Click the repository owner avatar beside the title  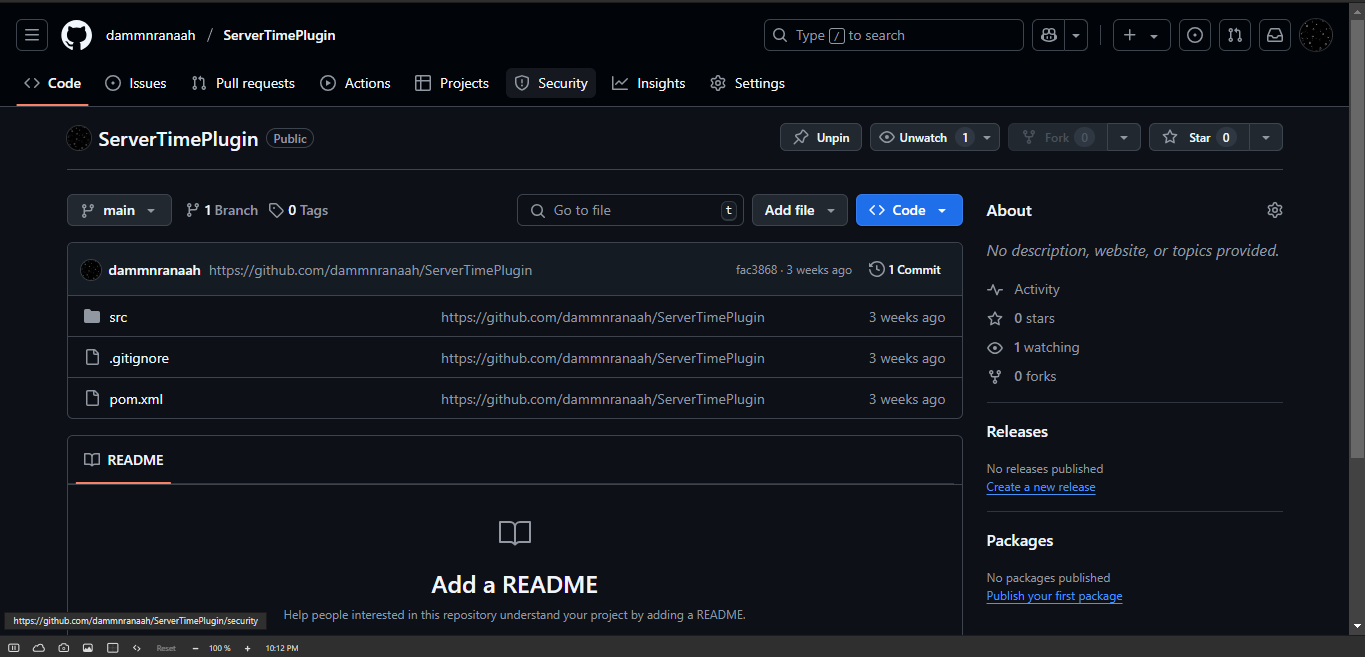click(79, 138)
